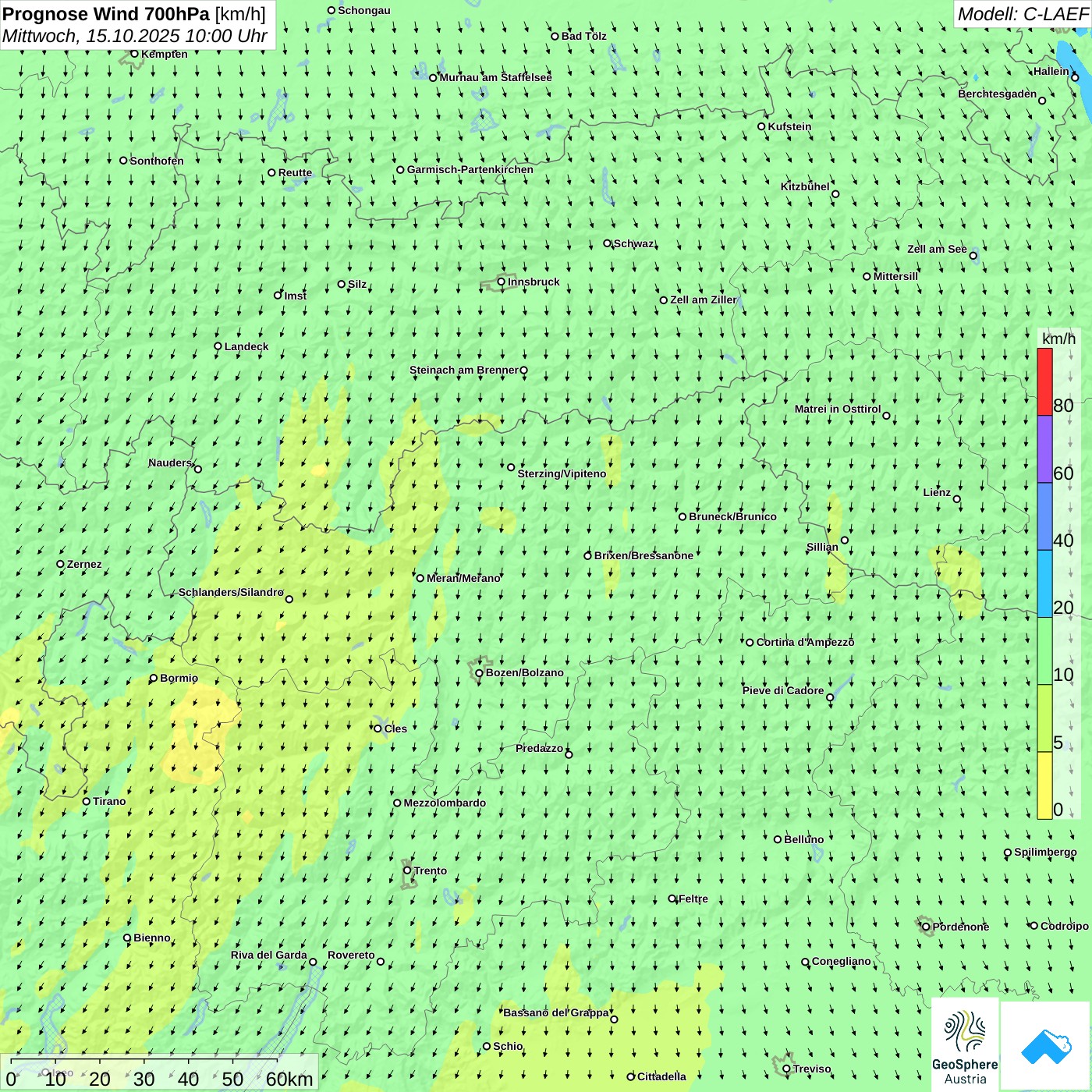Click the Murnau am Staffelsee label
This screenshot has height=1092, width=1092.
(495, 77)
